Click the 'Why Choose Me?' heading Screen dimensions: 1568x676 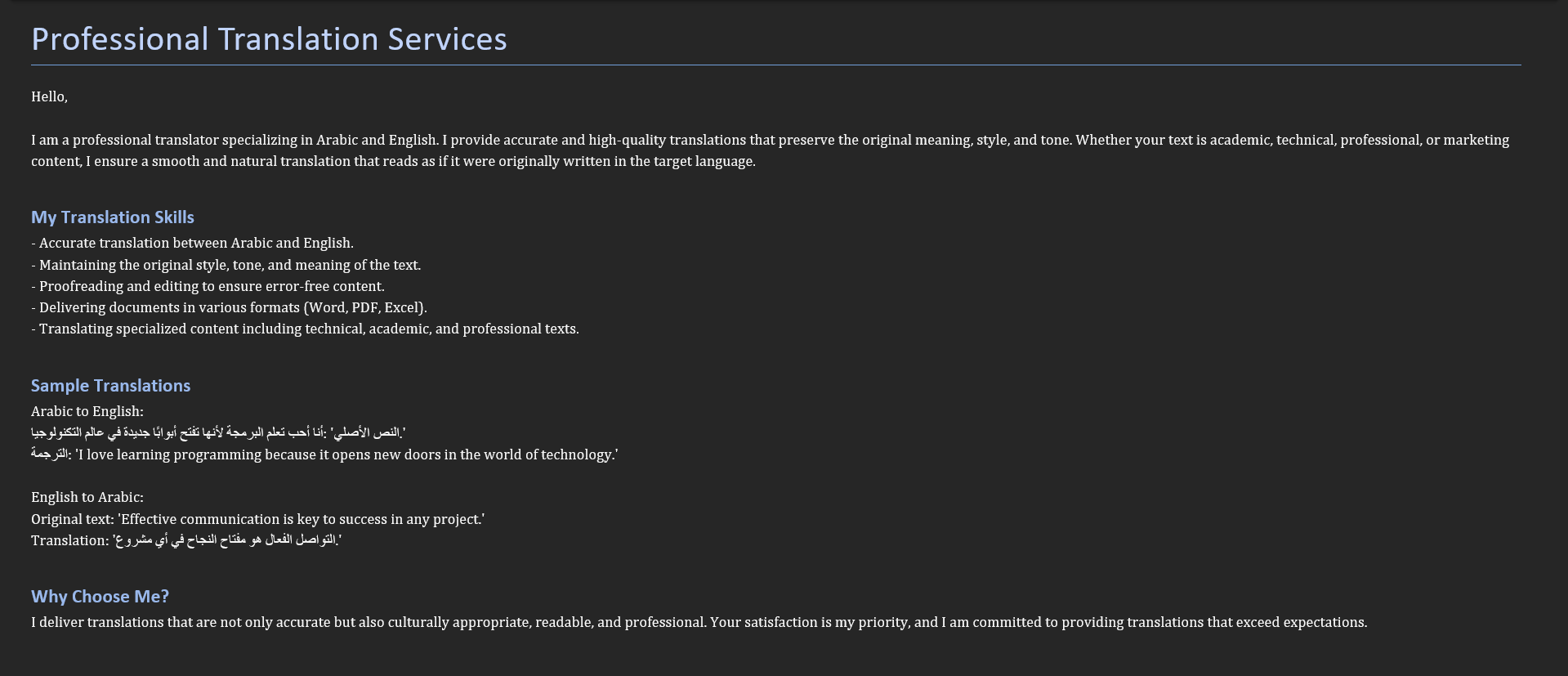(x=100, y=597)
